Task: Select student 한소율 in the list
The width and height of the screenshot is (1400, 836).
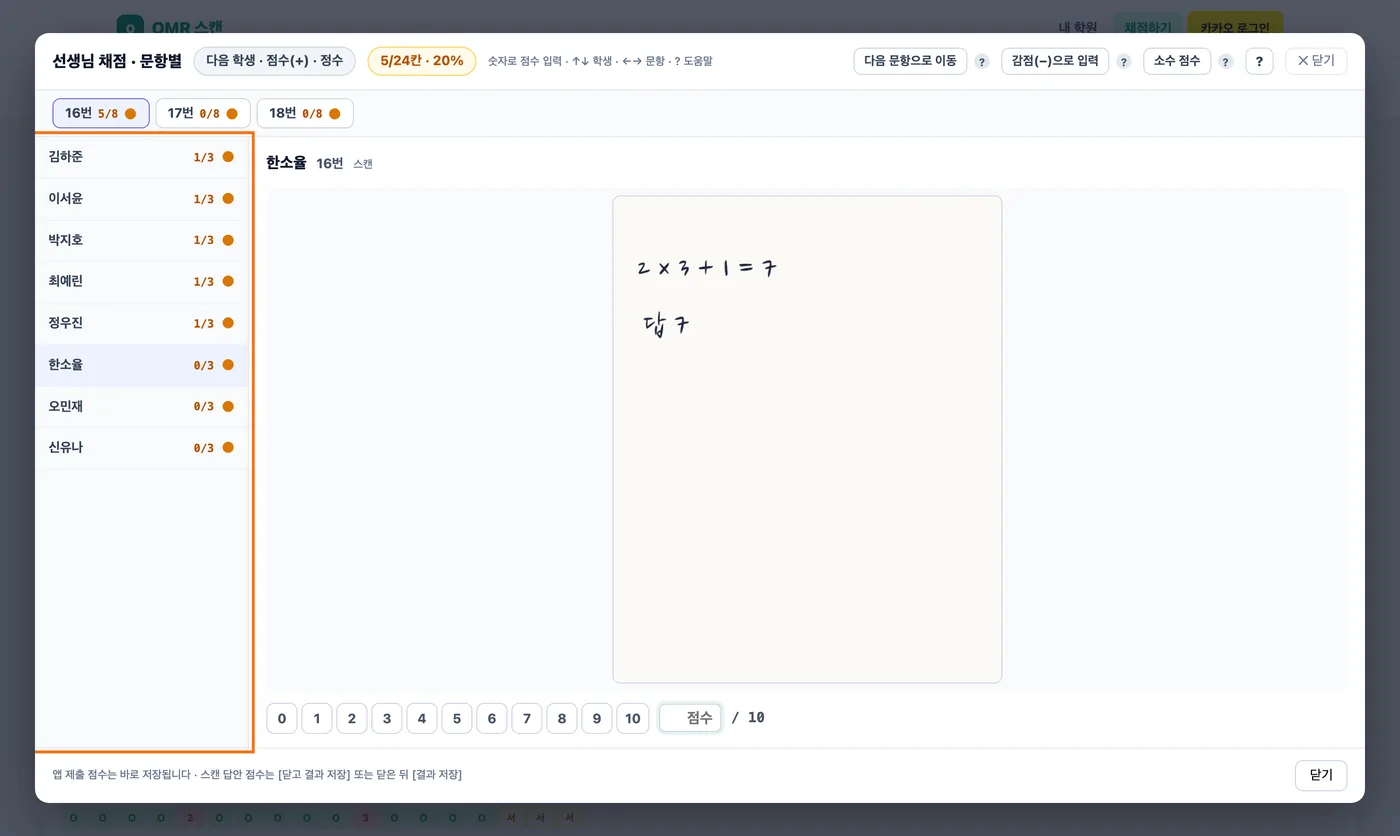Action: (142, 365)
